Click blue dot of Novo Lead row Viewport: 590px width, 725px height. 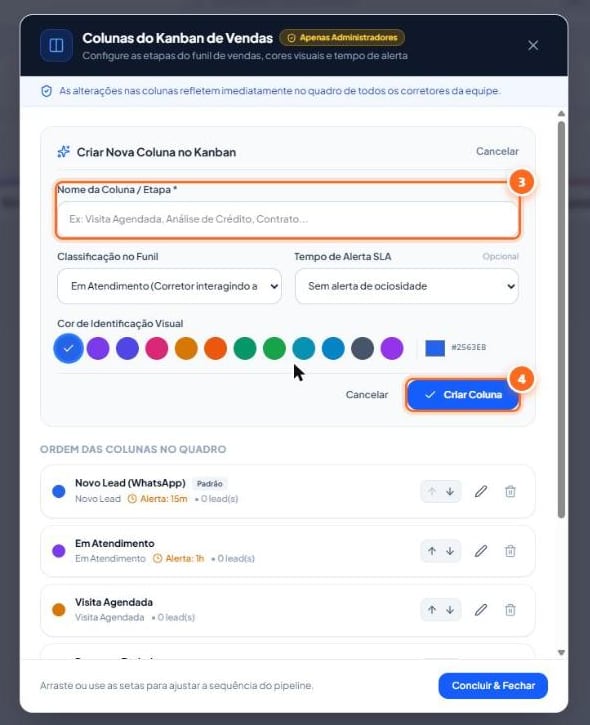(x=59, y=492)
